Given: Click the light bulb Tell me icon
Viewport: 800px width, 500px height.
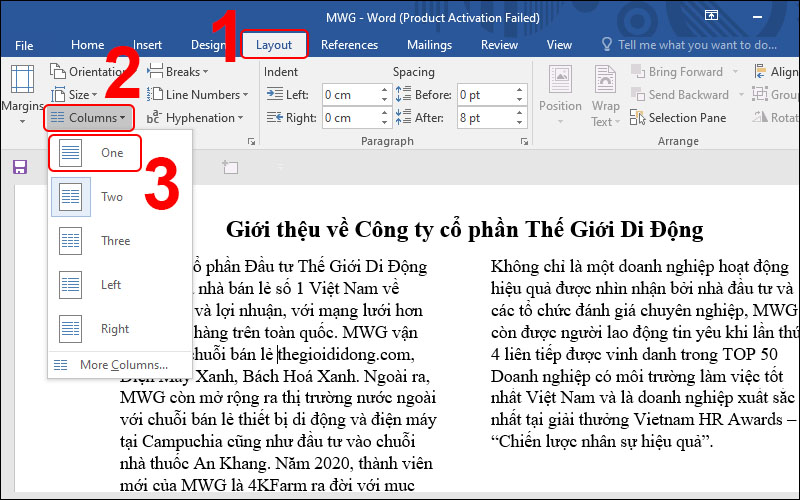Looking at the screenshot, I should (607, 44).
